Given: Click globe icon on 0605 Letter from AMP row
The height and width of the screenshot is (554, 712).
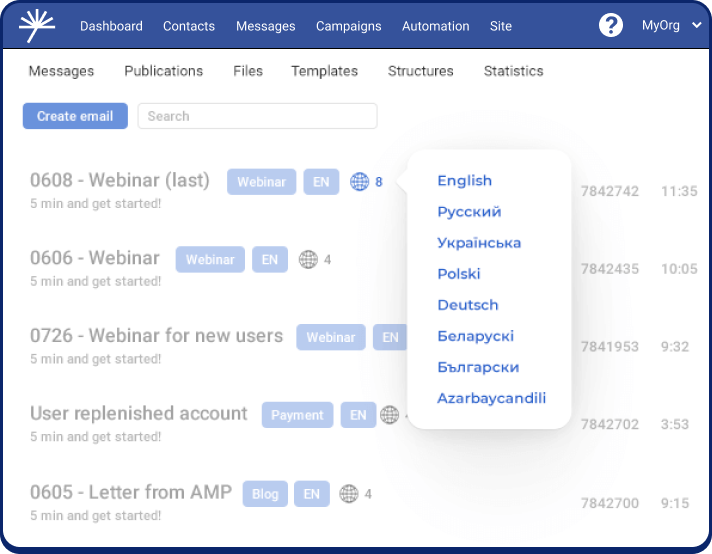Looking at the screenshot, I should pyautogui.click(x=349, y=494).
